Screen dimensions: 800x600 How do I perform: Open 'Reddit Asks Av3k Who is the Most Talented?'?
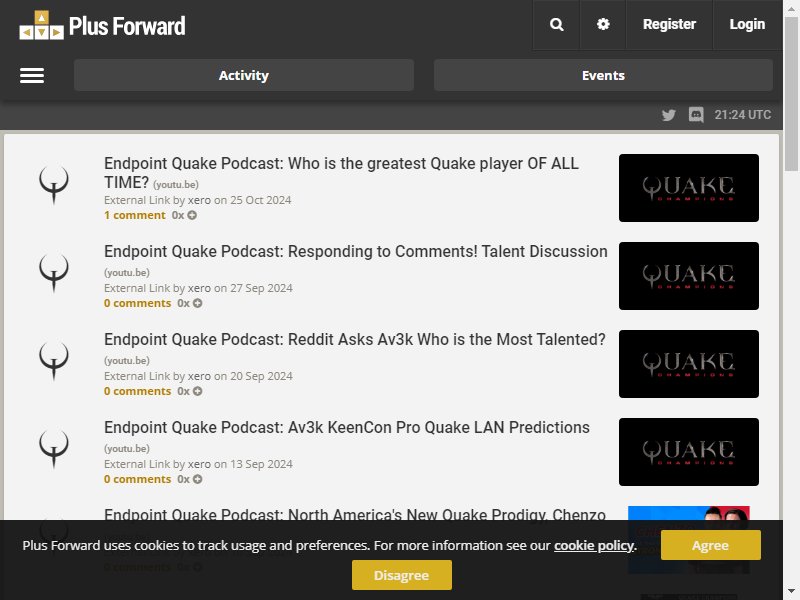[x=355, y=339]
